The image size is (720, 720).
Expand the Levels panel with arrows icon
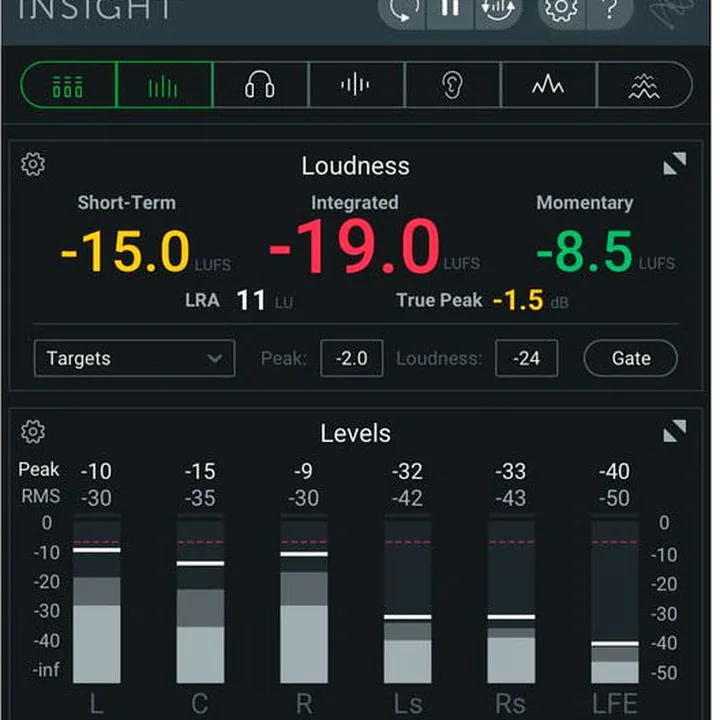[x=675, y=431]
